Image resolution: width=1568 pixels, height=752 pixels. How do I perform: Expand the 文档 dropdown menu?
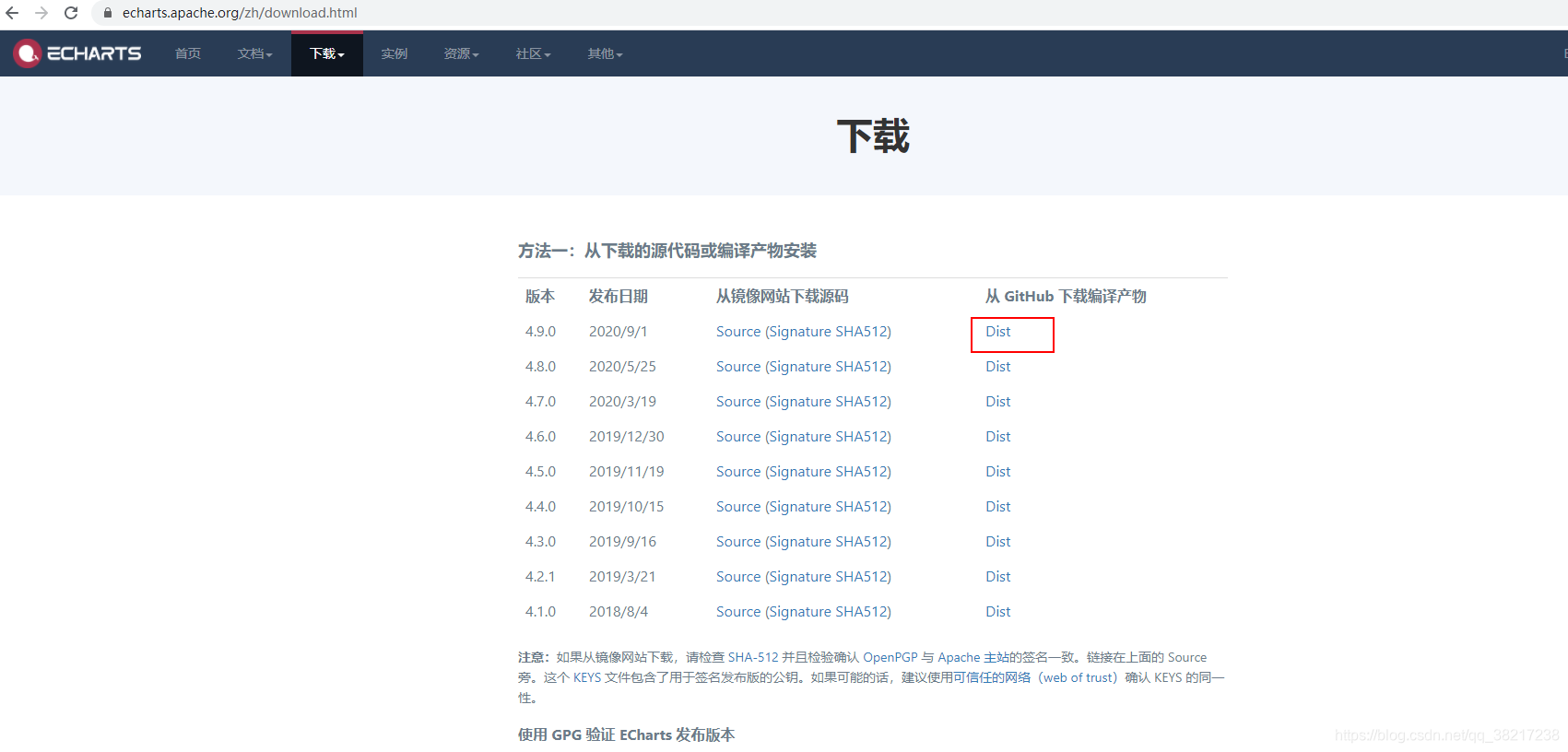click(x=254, y=53)
